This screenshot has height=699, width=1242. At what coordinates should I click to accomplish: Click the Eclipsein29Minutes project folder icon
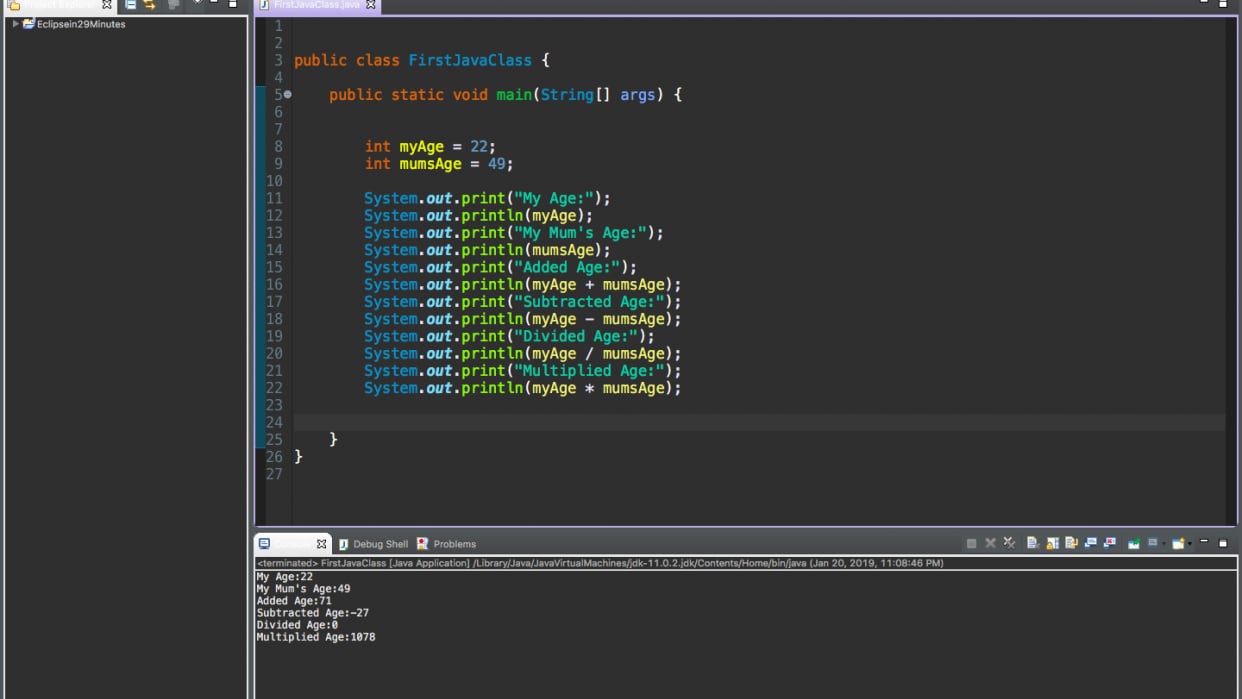[x=29, y=24]
